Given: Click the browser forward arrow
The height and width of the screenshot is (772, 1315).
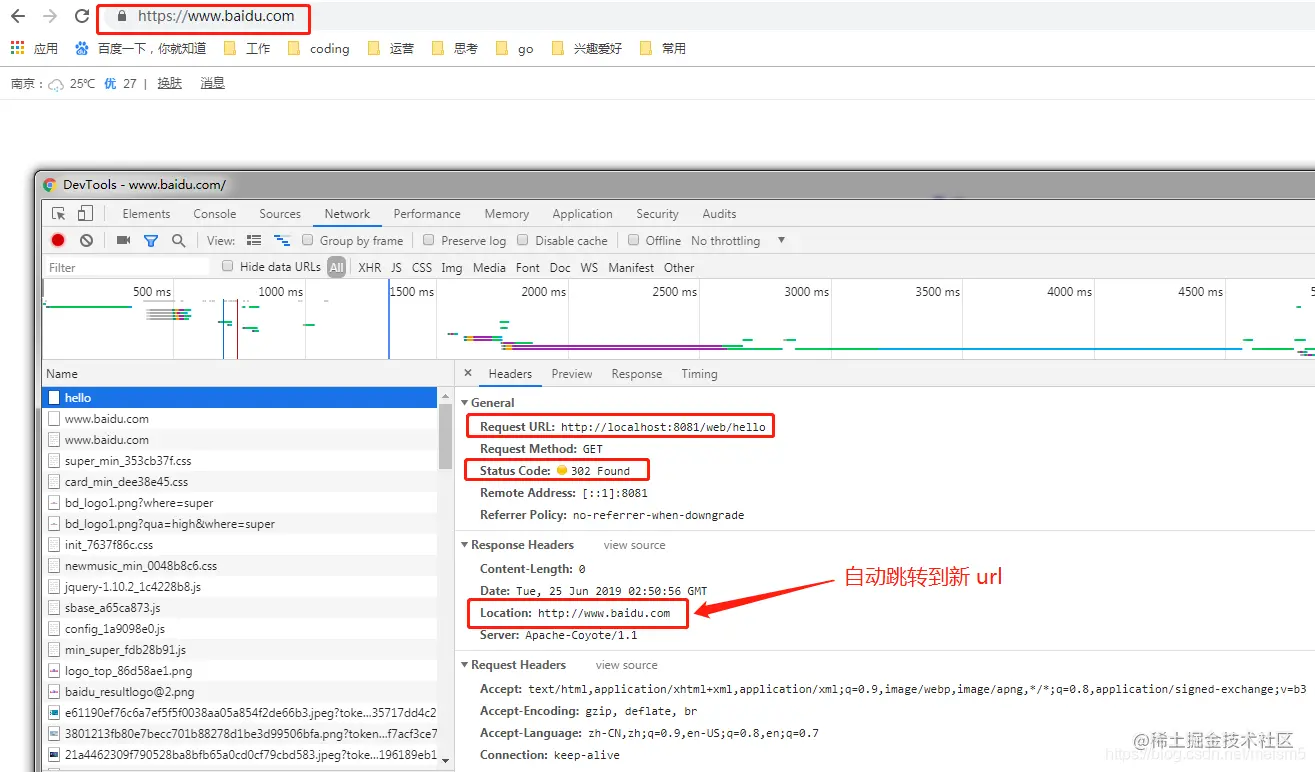Looking at the screenshot, I should coord(50,17).
